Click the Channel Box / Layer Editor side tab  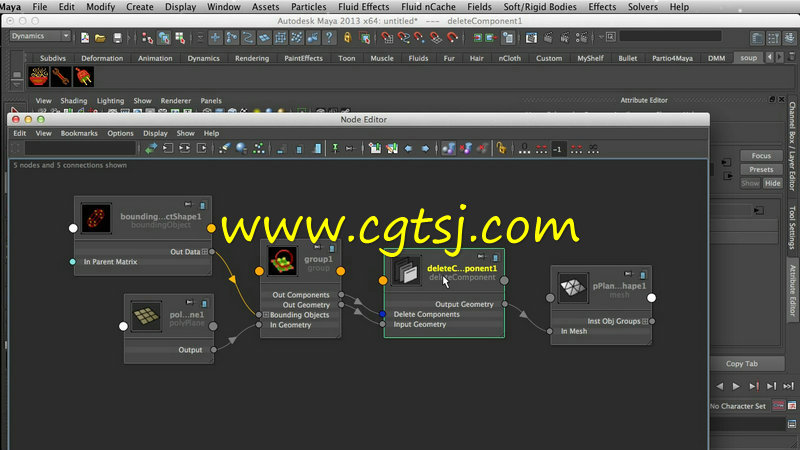(792, 146)
